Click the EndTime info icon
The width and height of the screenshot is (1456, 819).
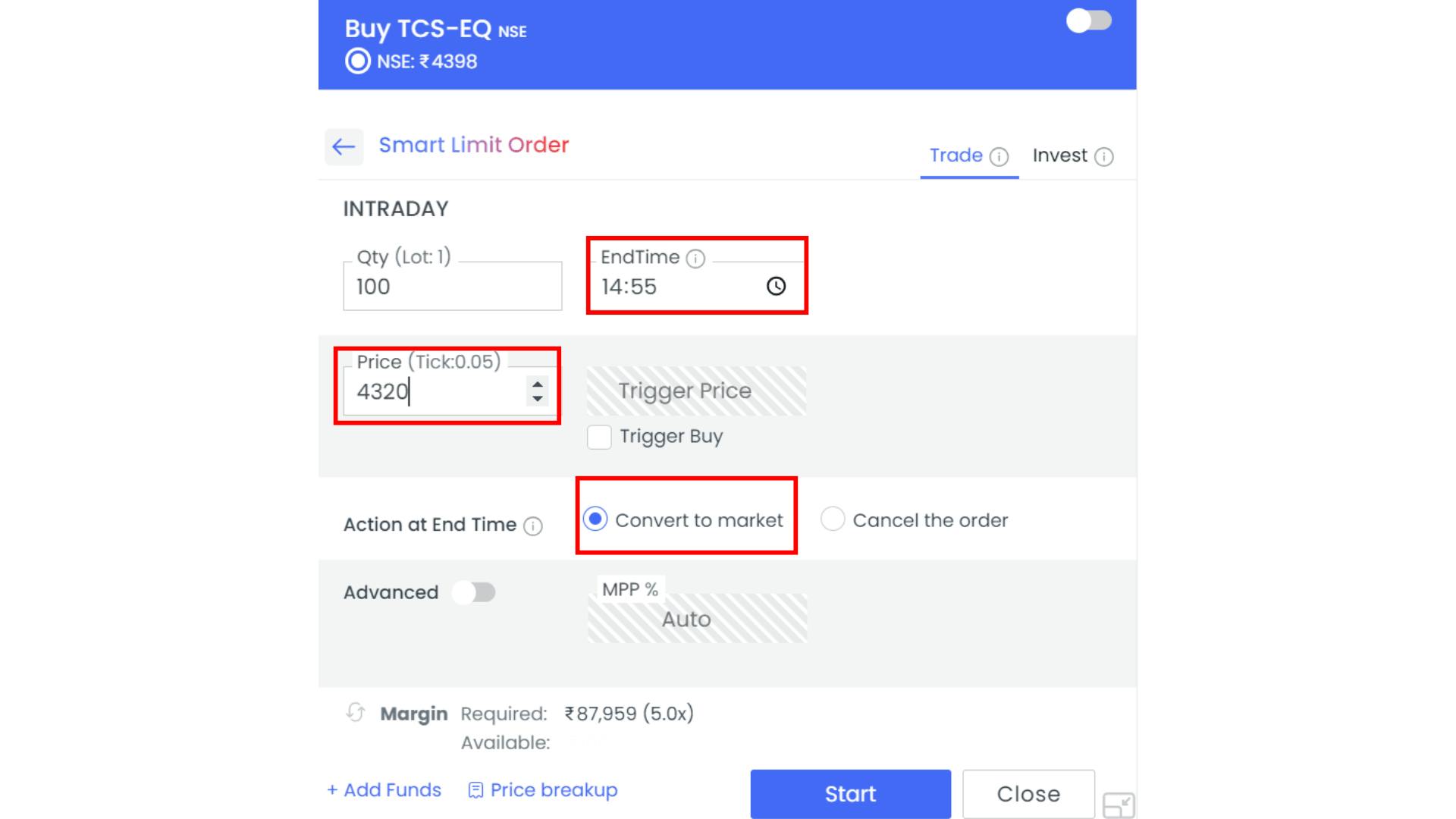coord(695,259)
